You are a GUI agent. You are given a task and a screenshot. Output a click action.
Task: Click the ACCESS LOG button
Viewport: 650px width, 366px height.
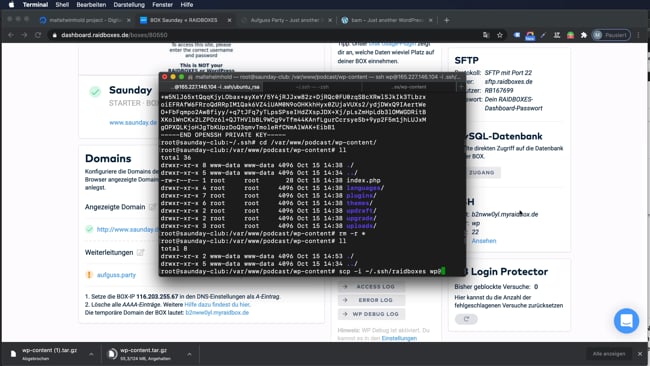[x=371, y=286]
